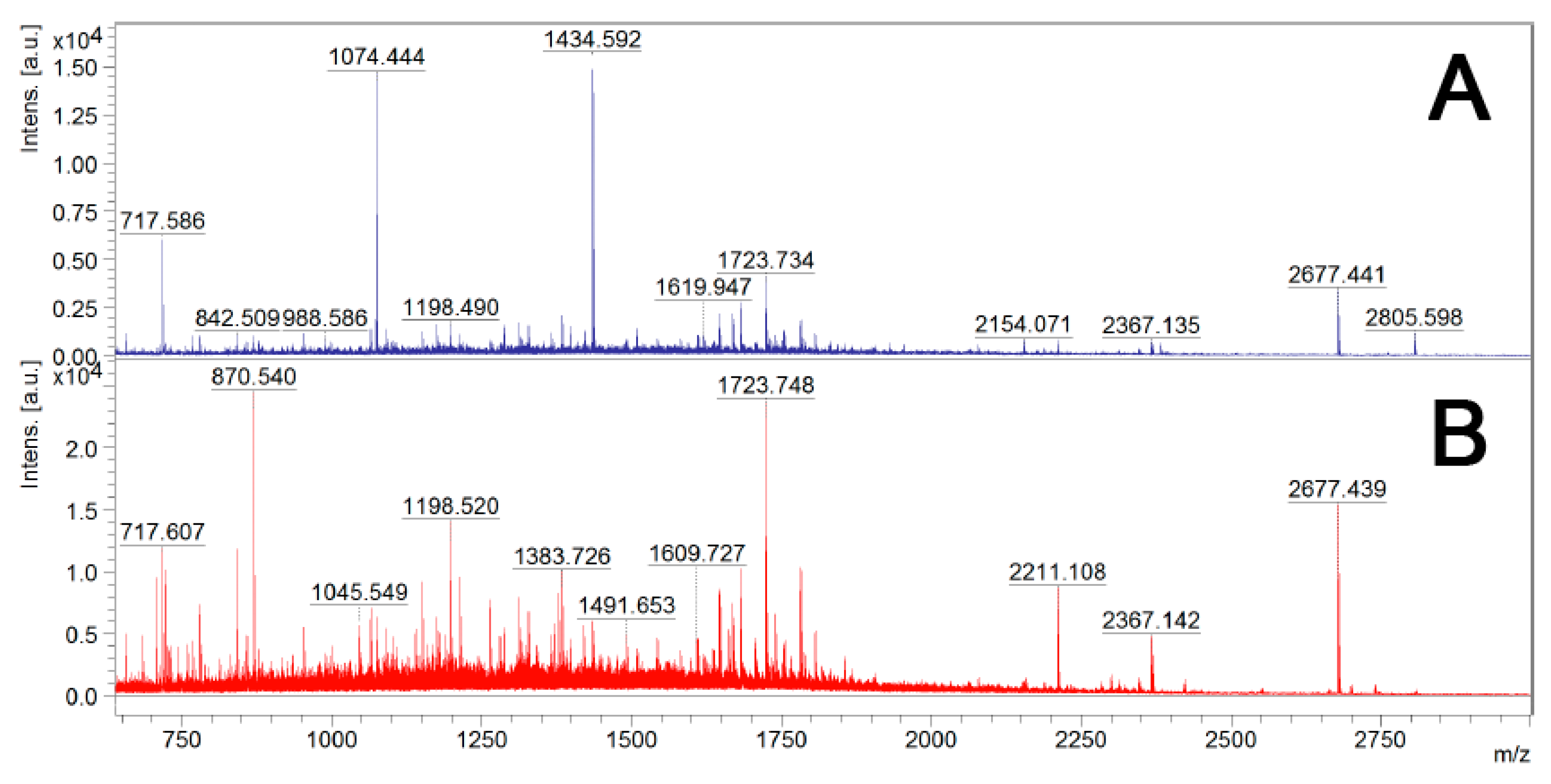This screenshot has height=784, width=1551.
Task: Click the 1723.748 peak label in spectrum B
Action: point(766,385)
